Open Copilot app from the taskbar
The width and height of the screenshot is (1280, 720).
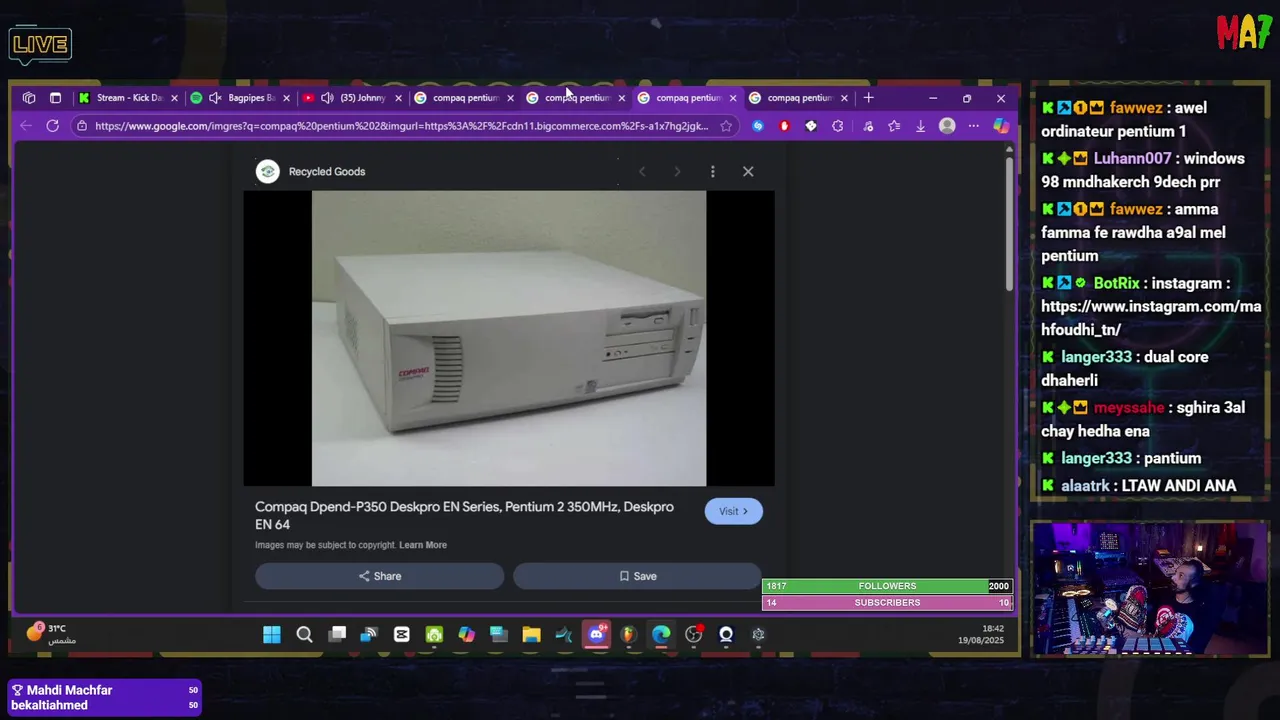(466, 634)
